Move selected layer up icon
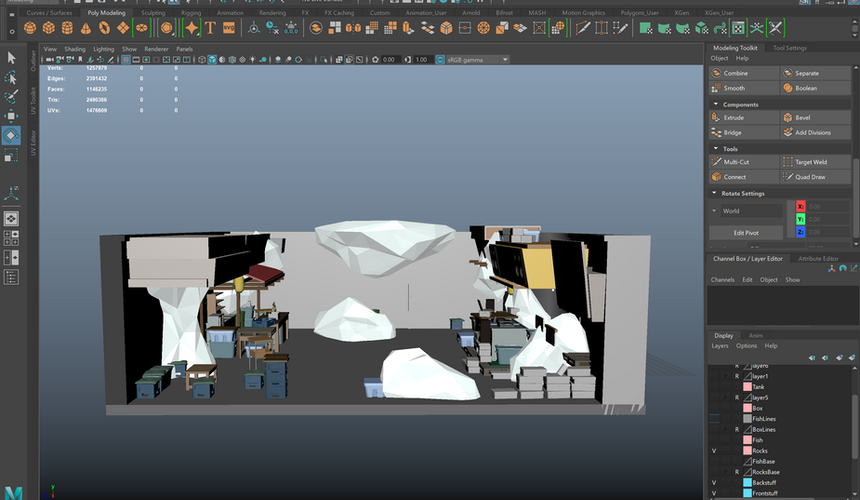 (x=812, y=357)
